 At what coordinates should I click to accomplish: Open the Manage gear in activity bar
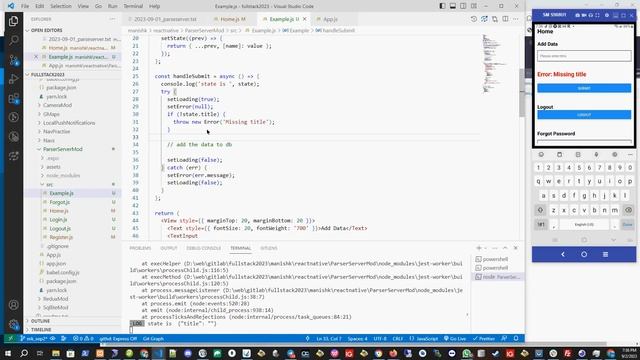click(13, 325)
